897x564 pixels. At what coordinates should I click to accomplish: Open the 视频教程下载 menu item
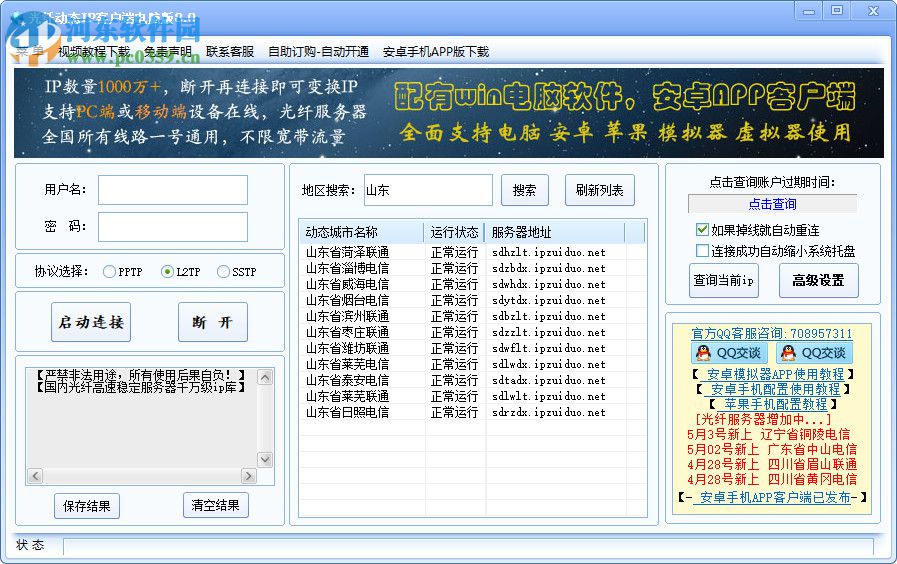(94, 52)
